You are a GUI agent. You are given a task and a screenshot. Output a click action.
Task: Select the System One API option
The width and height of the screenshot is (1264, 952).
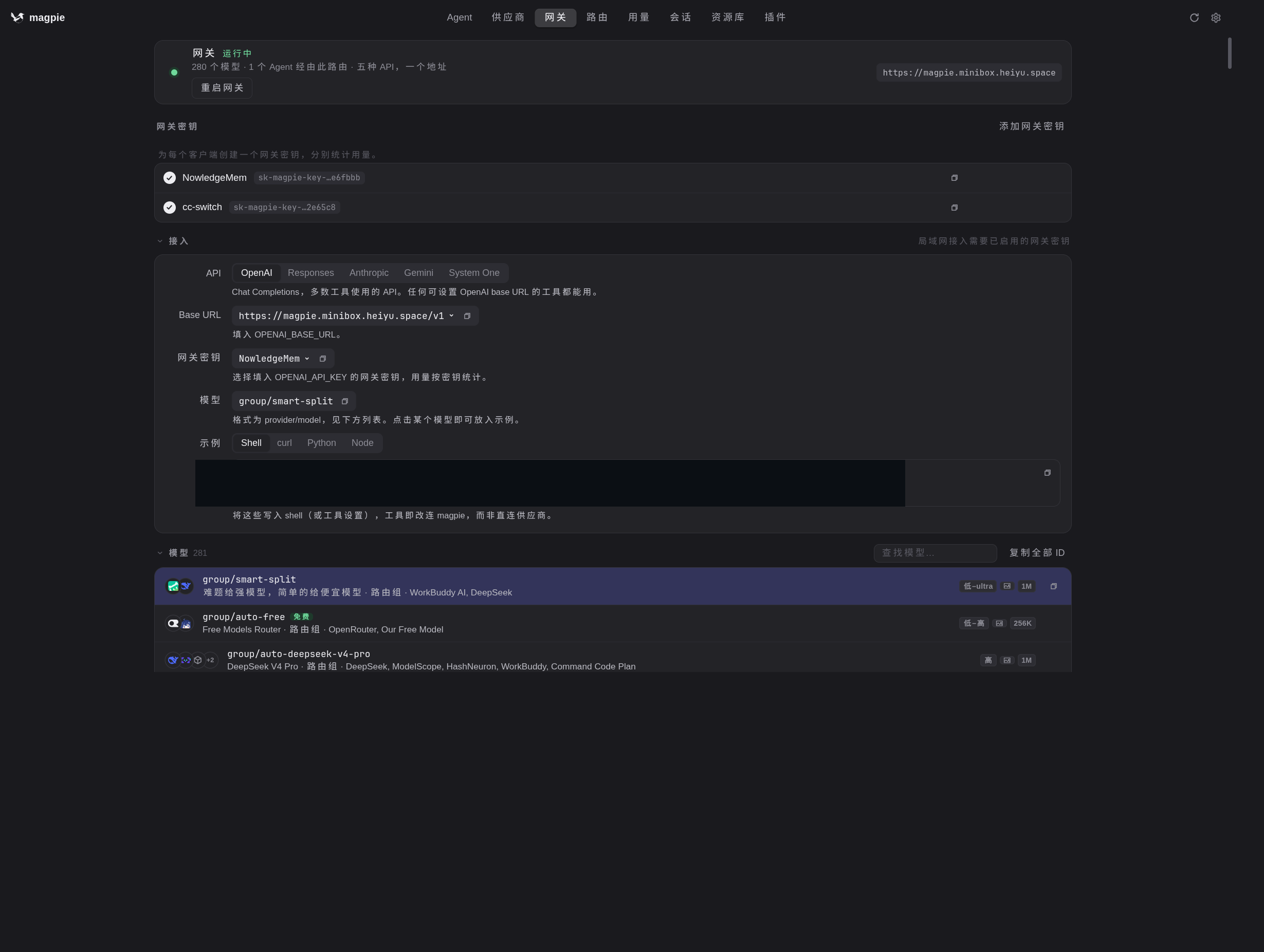coord(474,273)
